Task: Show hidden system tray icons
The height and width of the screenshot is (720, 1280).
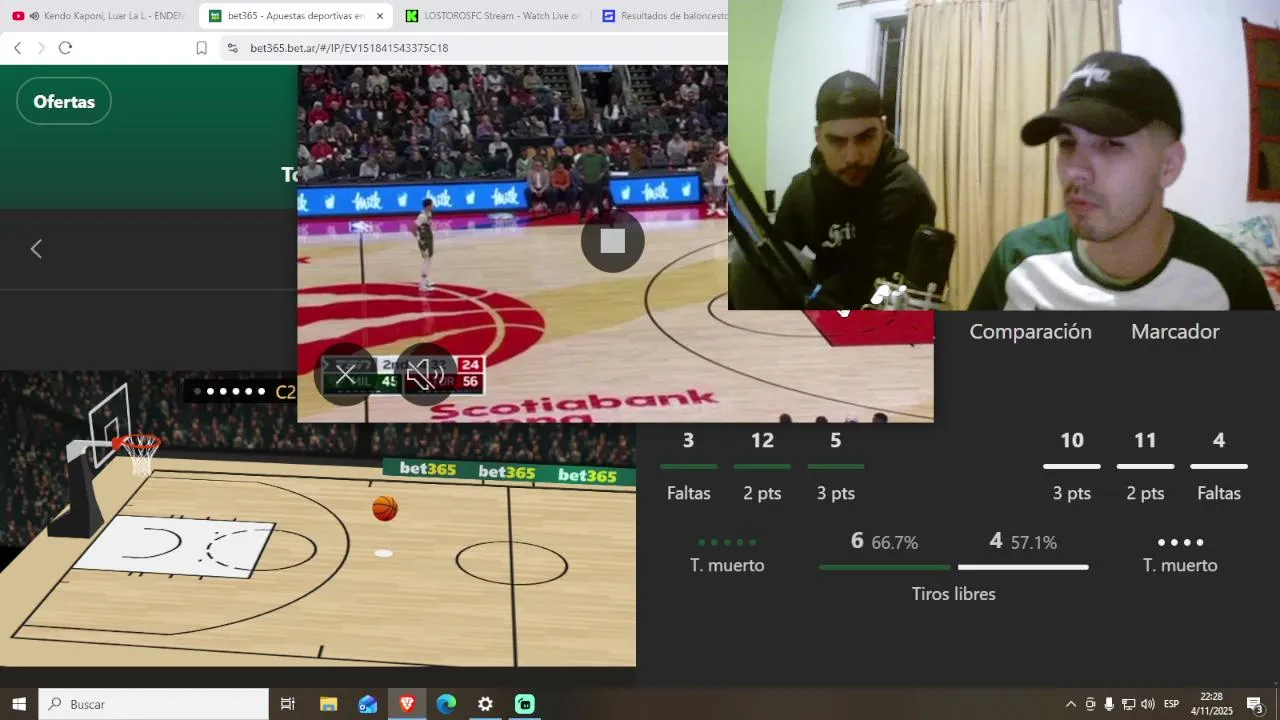Action: click(x=1071, y=704)
